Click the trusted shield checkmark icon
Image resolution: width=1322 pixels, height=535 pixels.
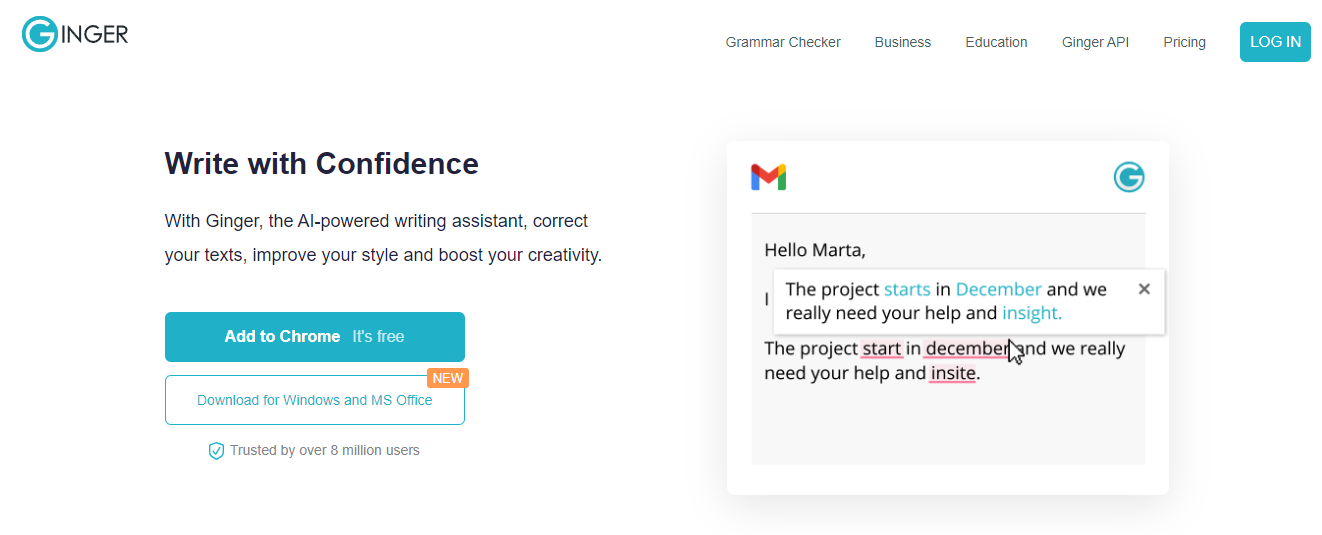point(216,451)
